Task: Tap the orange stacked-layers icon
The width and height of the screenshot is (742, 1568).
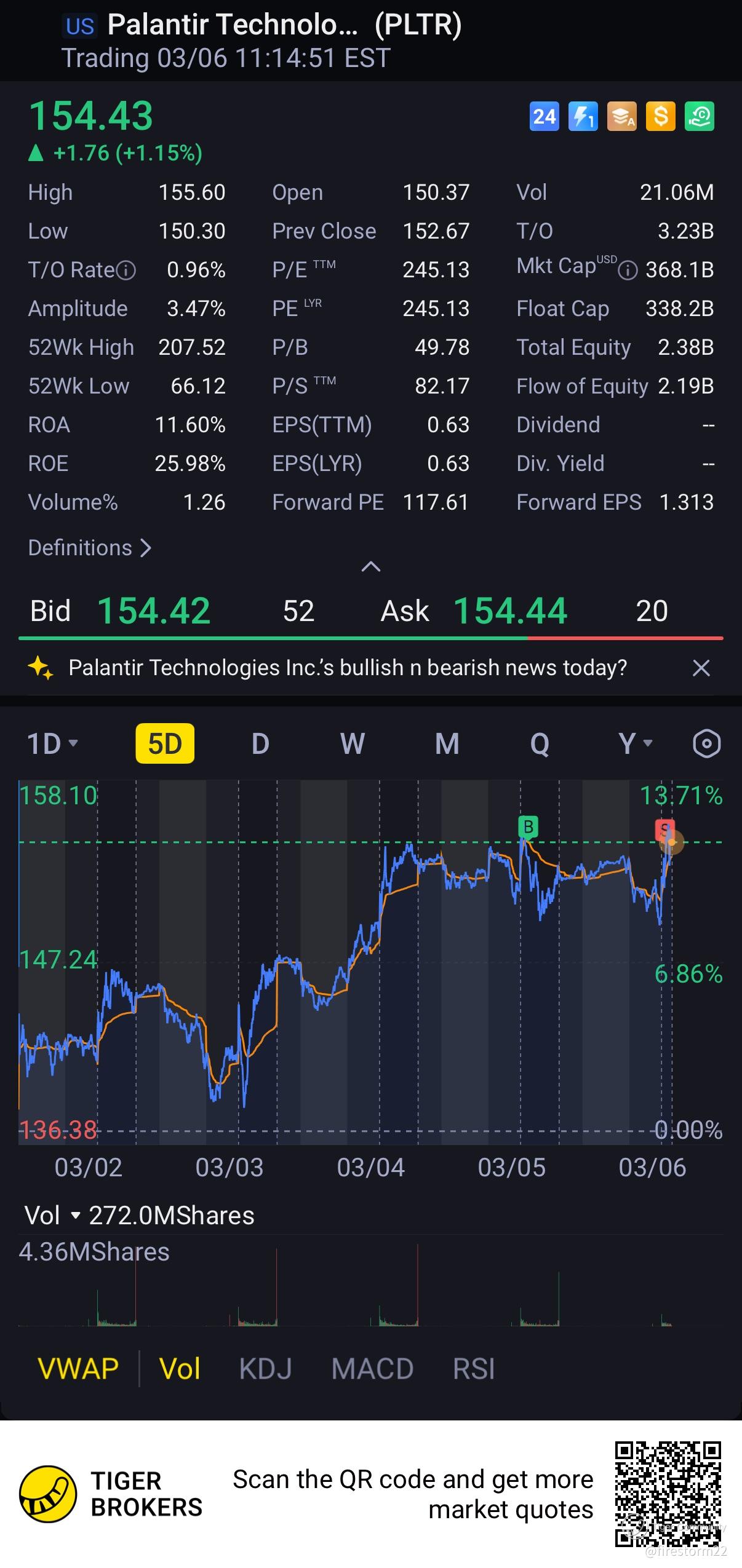Action: 622,116
